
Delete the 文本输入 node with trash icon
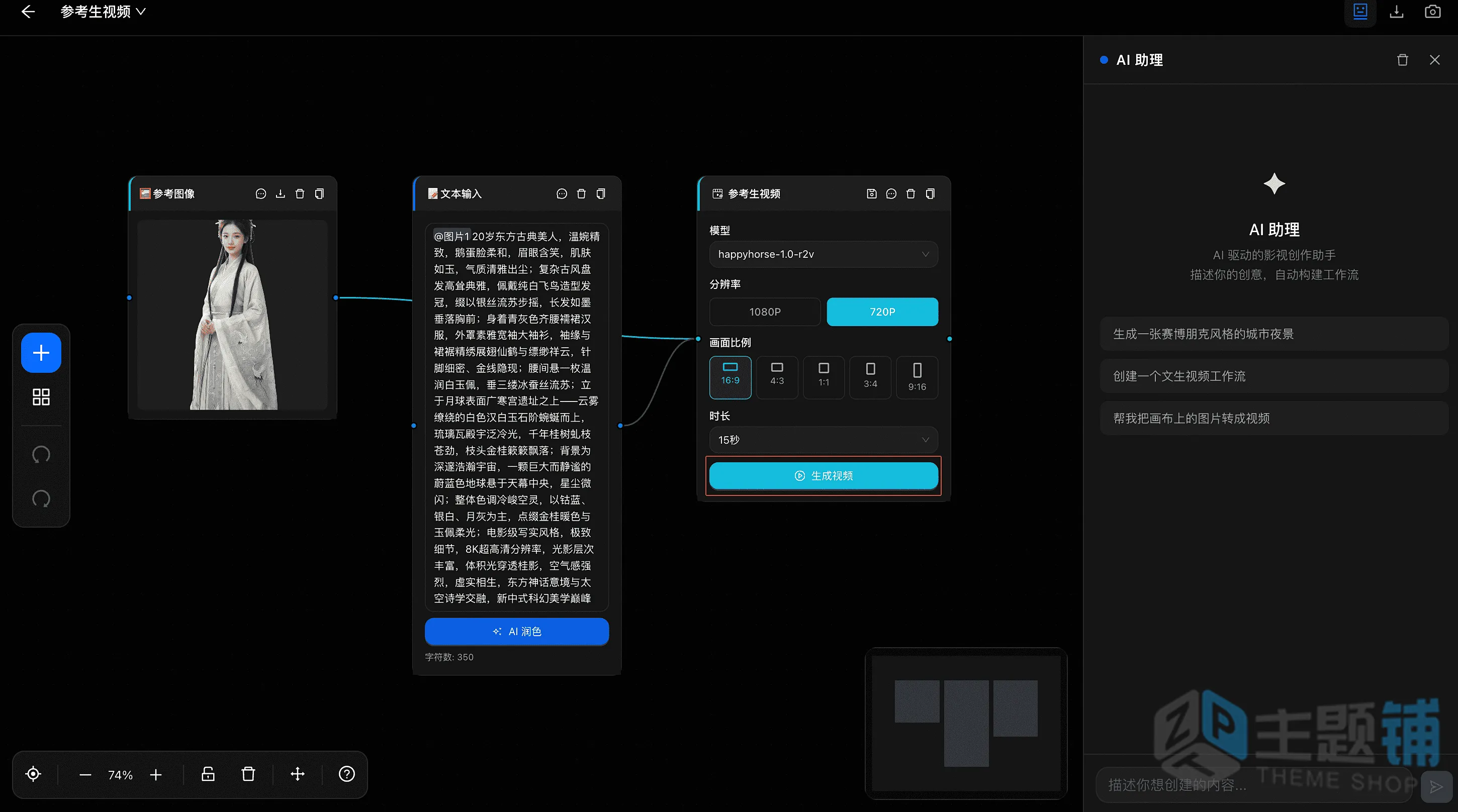[x=581, y=194]
